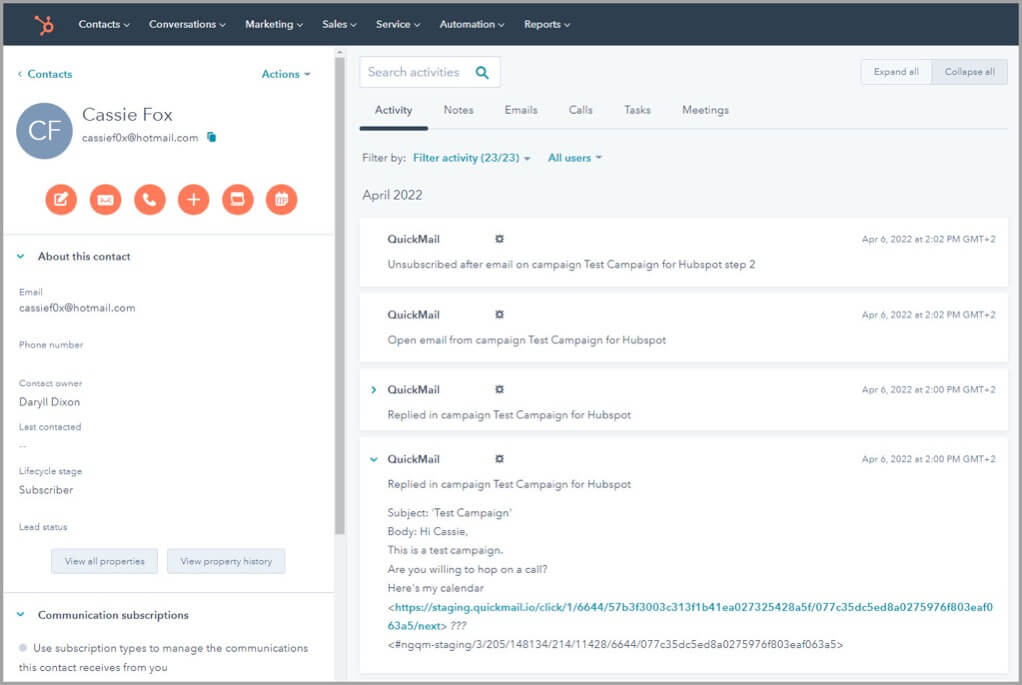Image resolution: width=1022 pixels, height=685 pixels.
Task: Switch to the Emails tab
Action: tap(521, 110)
